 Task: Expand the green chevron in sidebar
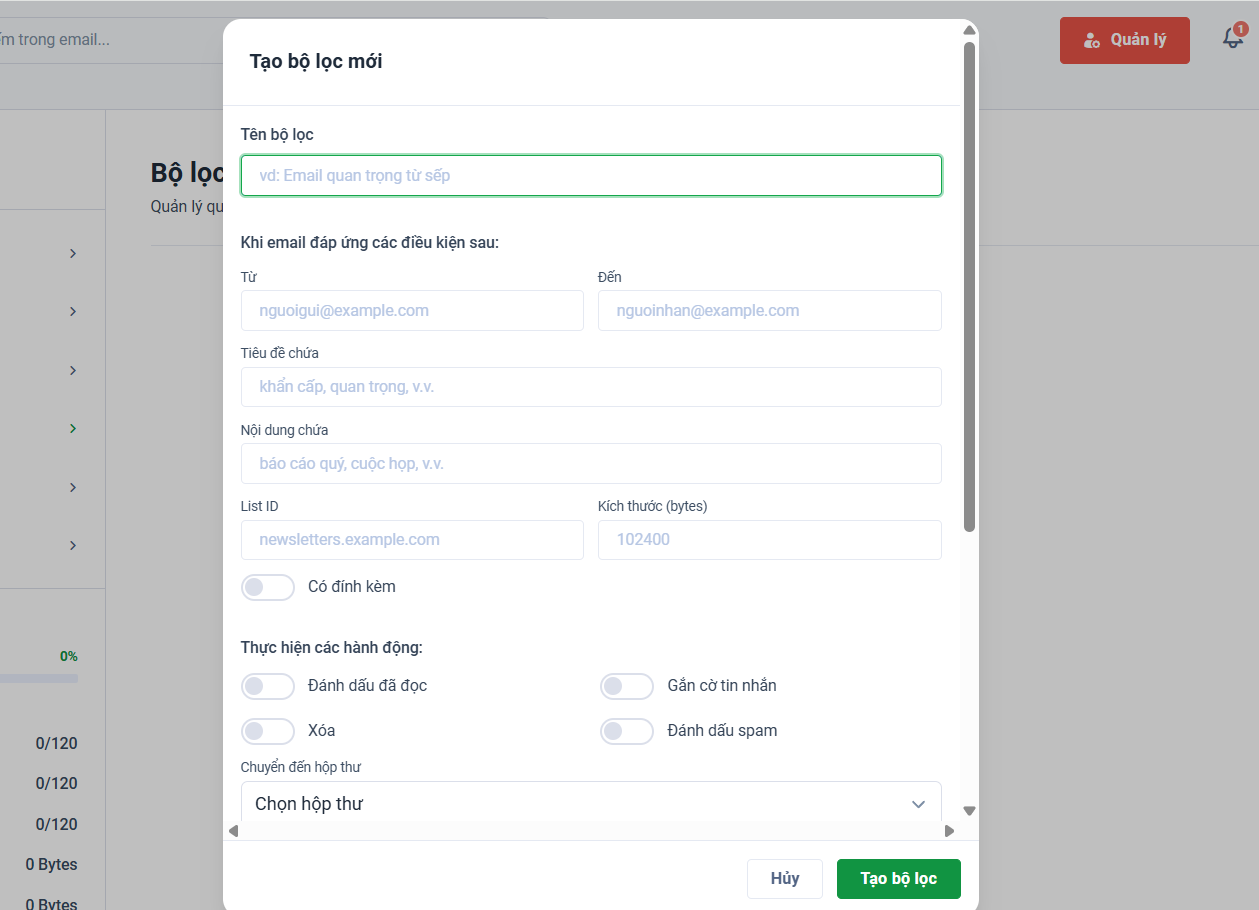tap(73, 429)
